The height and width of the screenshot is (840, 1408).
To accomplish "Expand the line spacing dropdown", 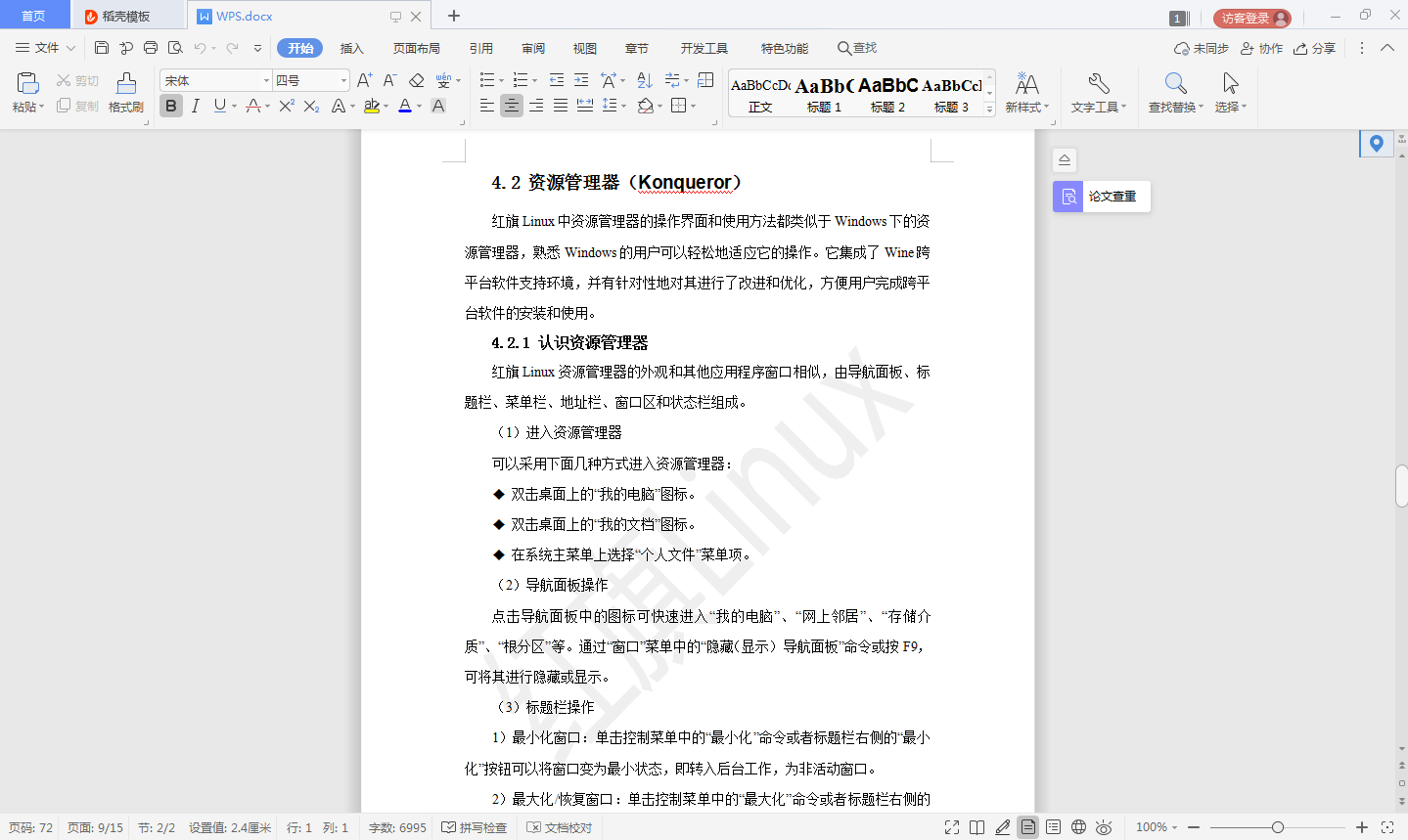I will pyautogui.click(x=623, y=106).
